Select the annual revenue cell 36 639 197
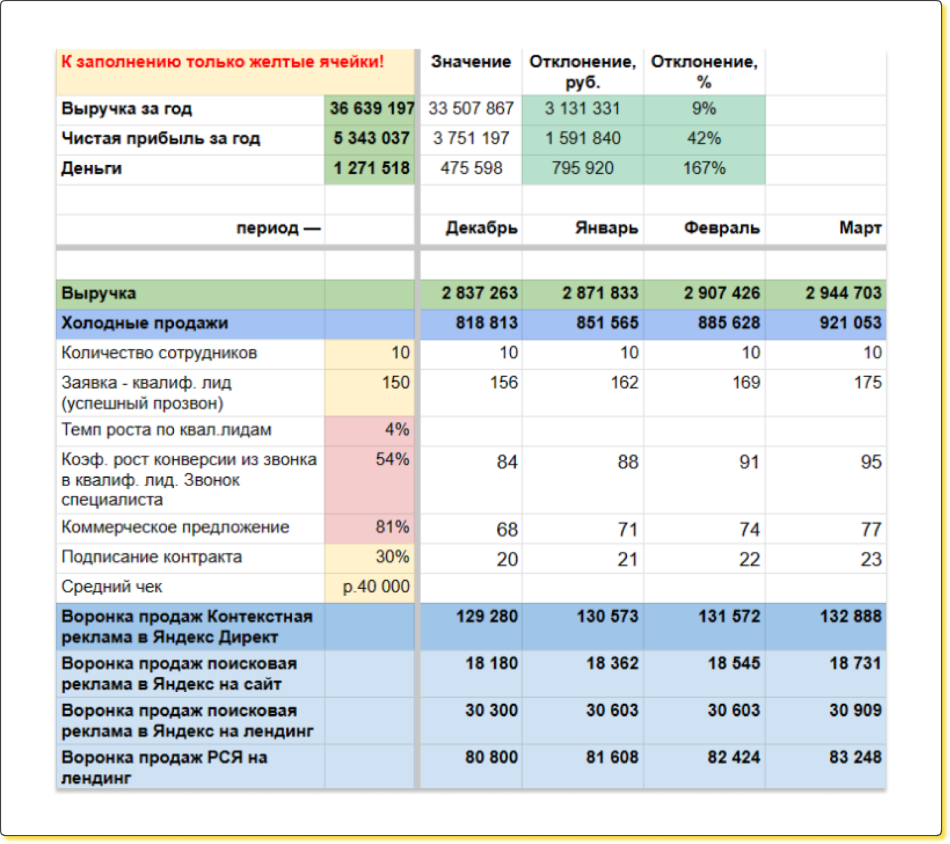The height and width of the screenshot is (844, 950). pyautogui.click(x=370, y=109)
